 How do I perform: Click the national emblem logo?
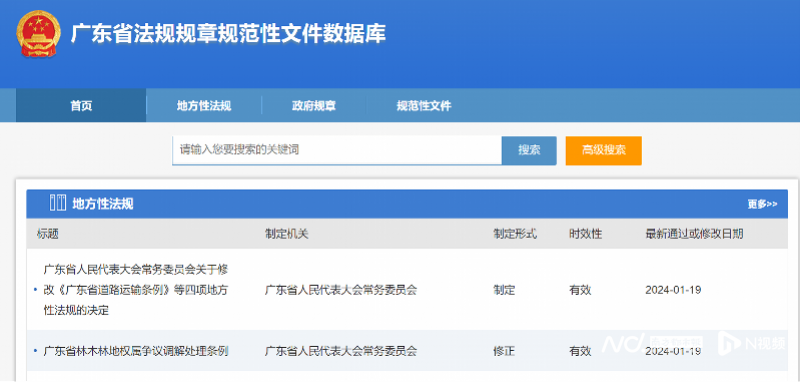pos(38,34)
